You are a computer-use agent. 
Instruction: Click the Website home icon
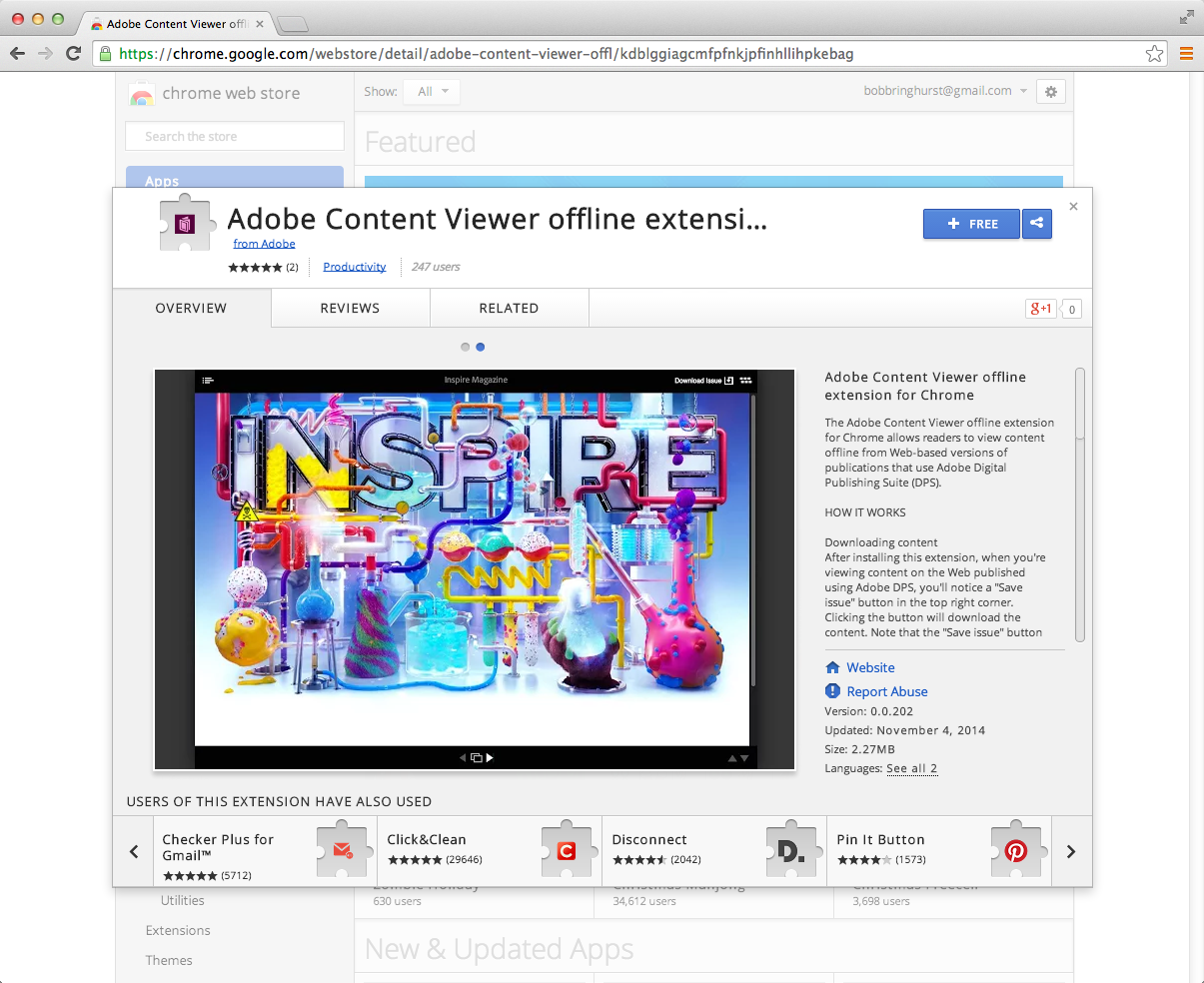pyautogui.click(x=832, y=667)
